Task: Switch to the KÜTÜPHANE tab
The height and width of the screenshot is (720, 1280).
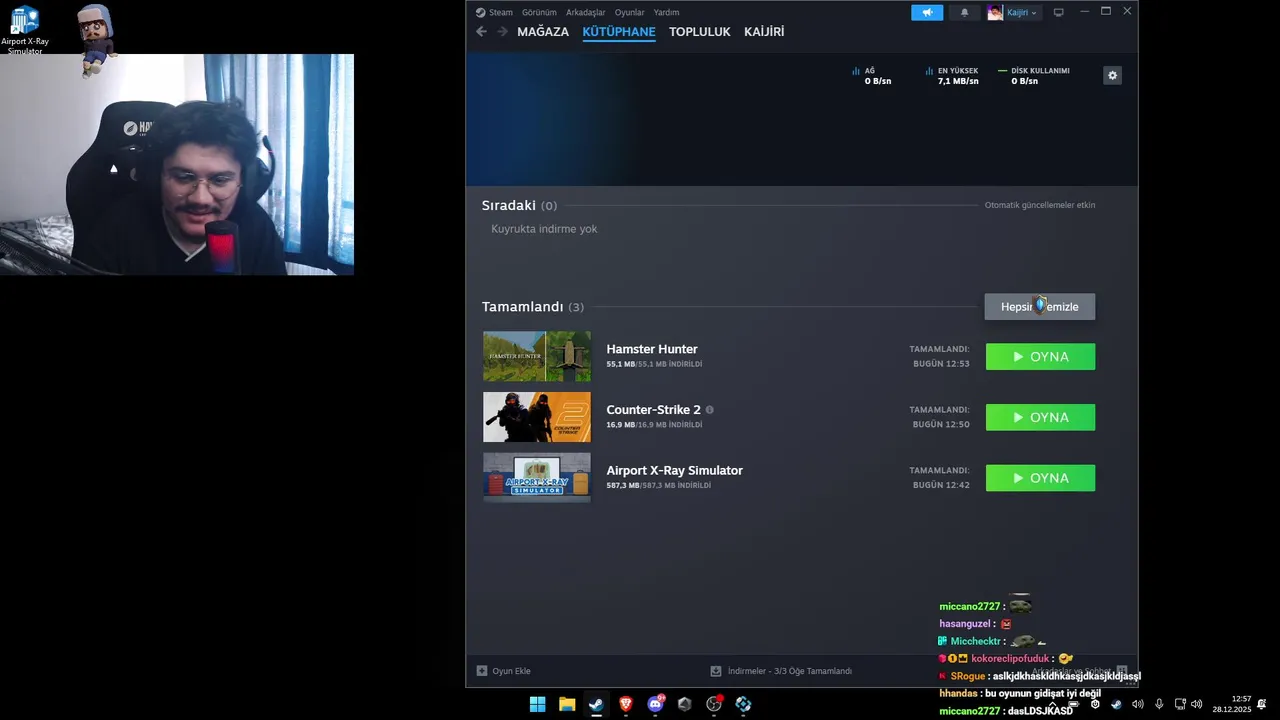Action: coord(619,32)
